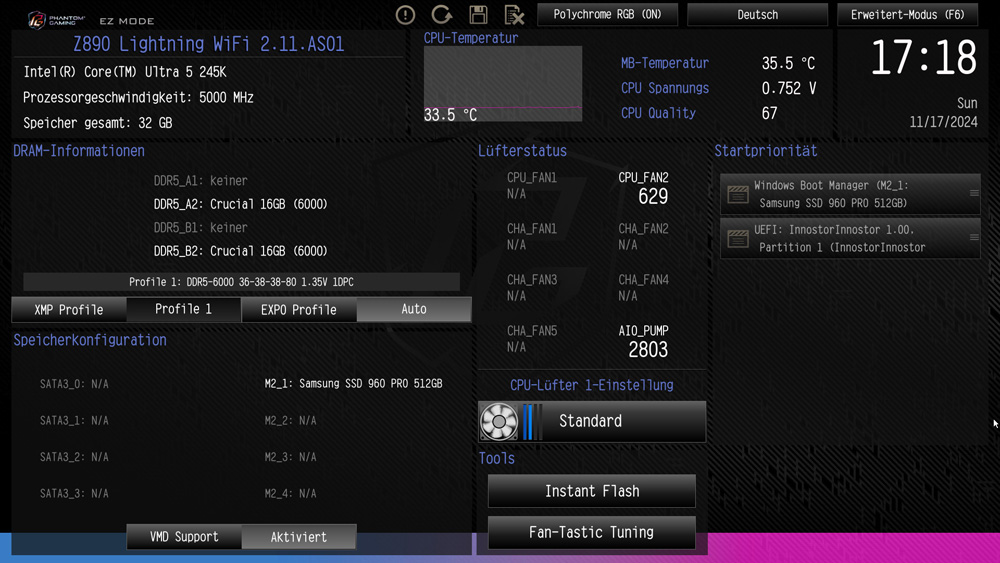Click CHA_FAN3 N/A status

[517, 296]
